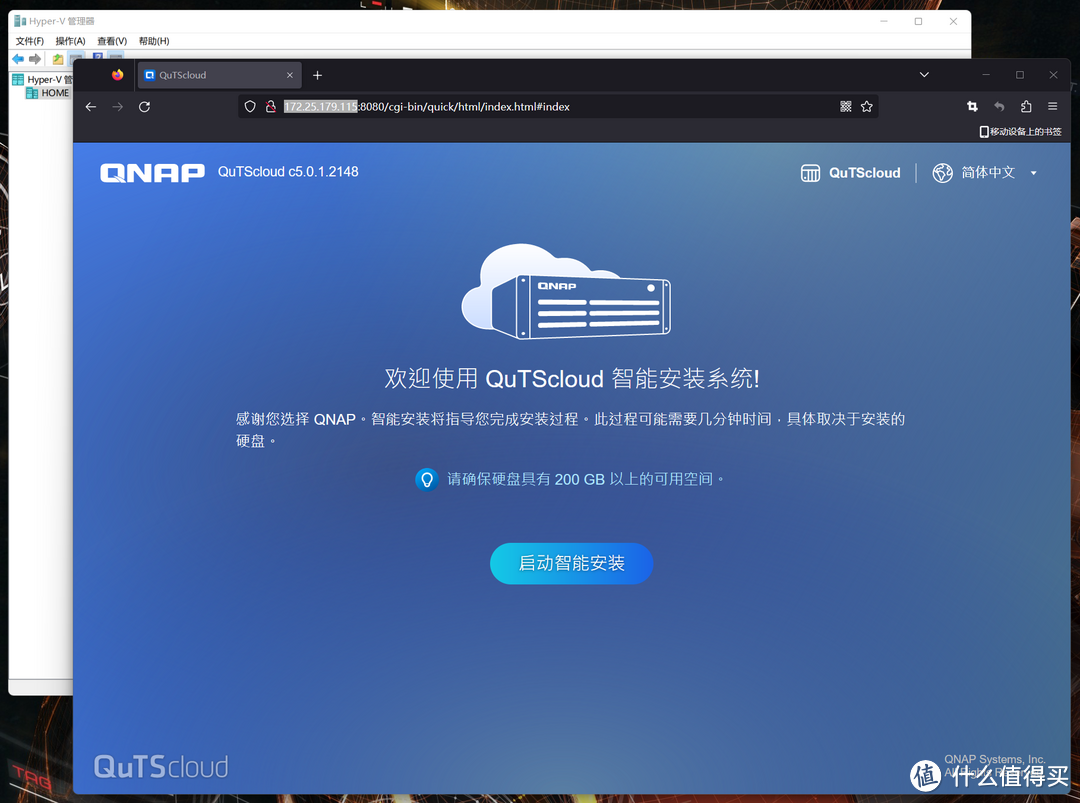Click the address bar URL field
The width and height of the screenshot is (1080, 803).
[x=558, y=107]
